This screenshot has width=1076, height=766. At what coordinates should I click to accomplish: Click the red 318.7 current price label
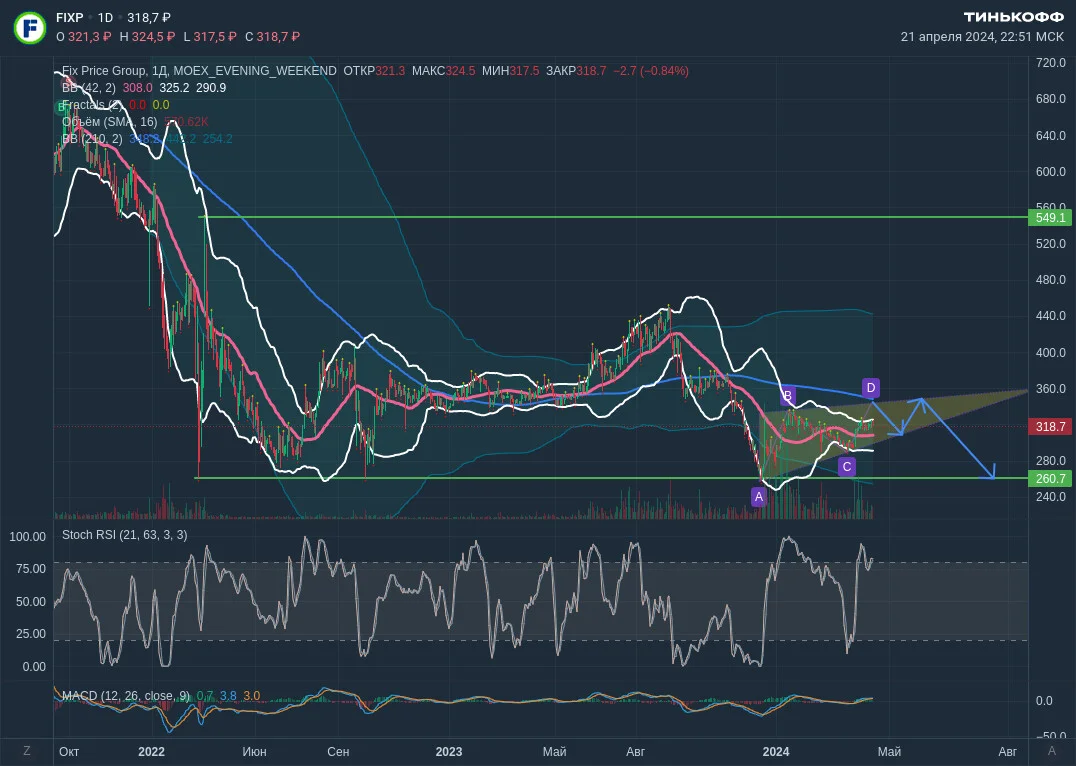click(x=1051, y=427)
